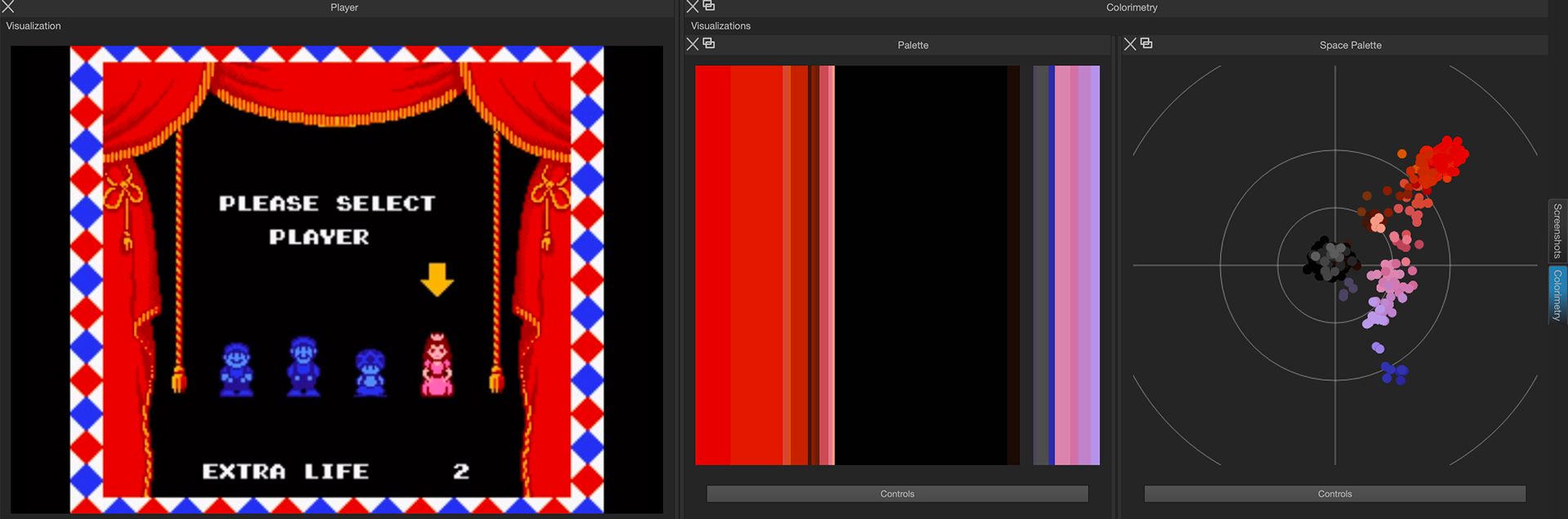Screen dimensions: 1568x519
Task: Select the Colorimetry side tab
Action: [1557, 295]
